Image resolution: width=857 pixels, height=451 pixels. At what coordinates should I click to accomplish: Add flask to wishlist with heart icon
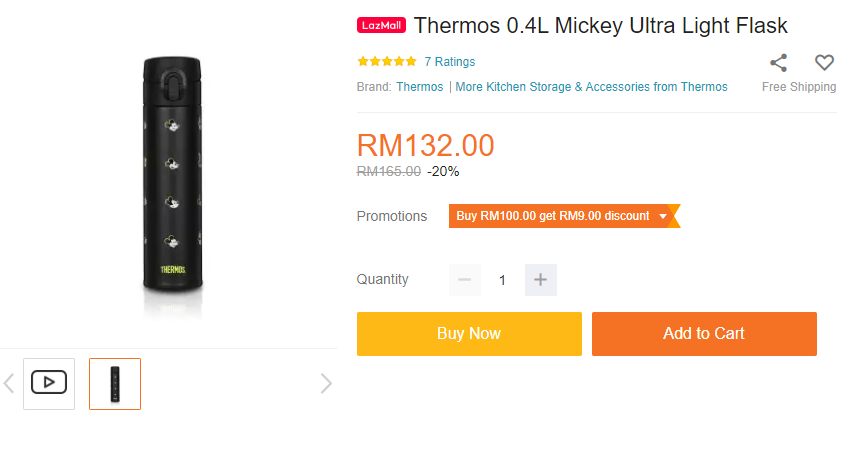coord(824,63)
